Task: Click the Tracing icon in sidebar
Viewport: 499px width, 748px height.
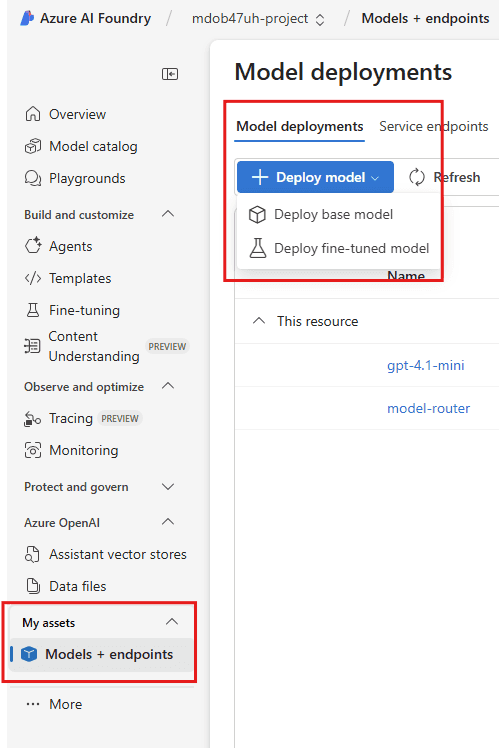Action: pos(32,418)
